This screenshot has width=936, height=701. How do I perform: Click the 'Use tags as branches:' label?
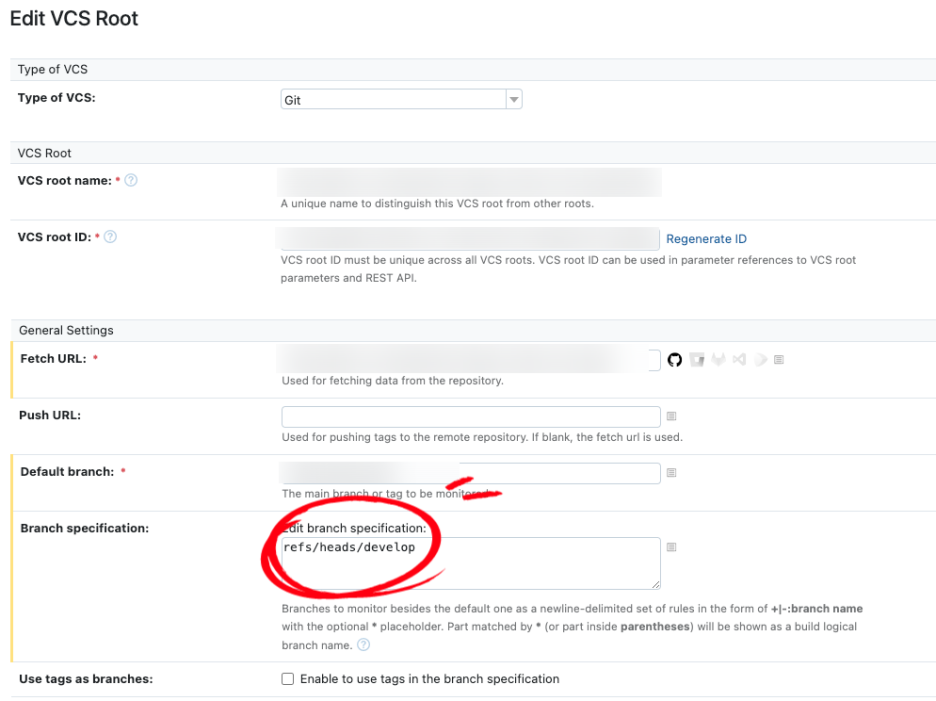pos(86,679)
